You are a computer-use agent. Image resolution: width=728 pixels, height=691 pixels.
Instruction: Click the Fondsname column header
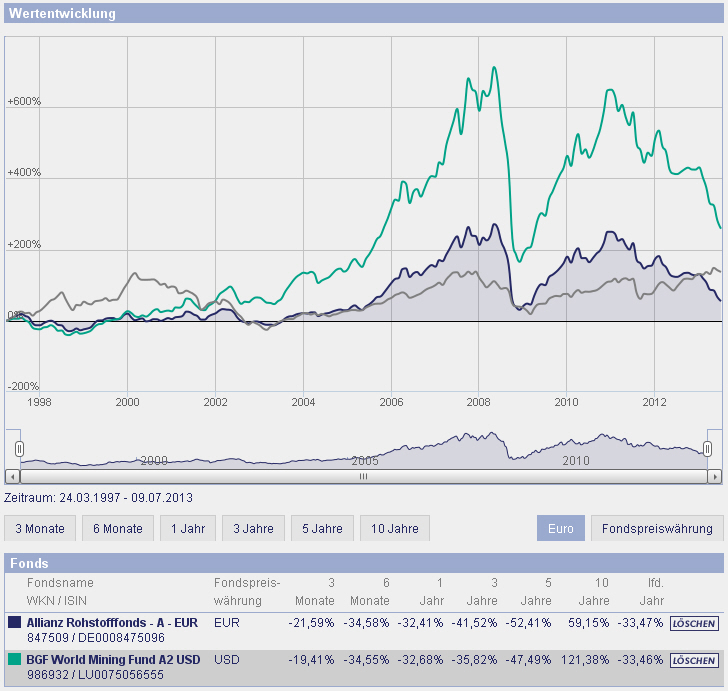pos(60,583)
